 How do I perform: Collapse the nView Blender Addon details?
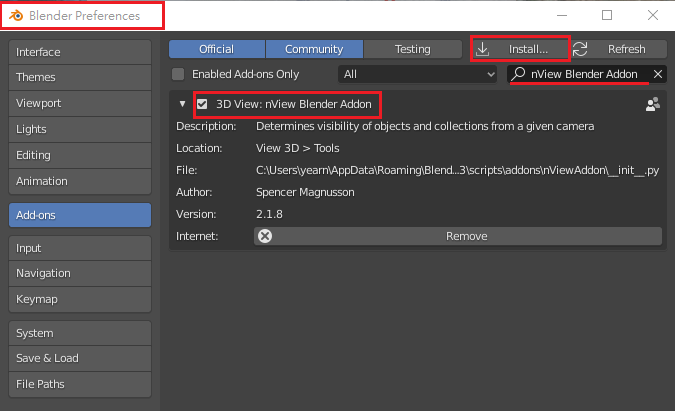point(182,104)
